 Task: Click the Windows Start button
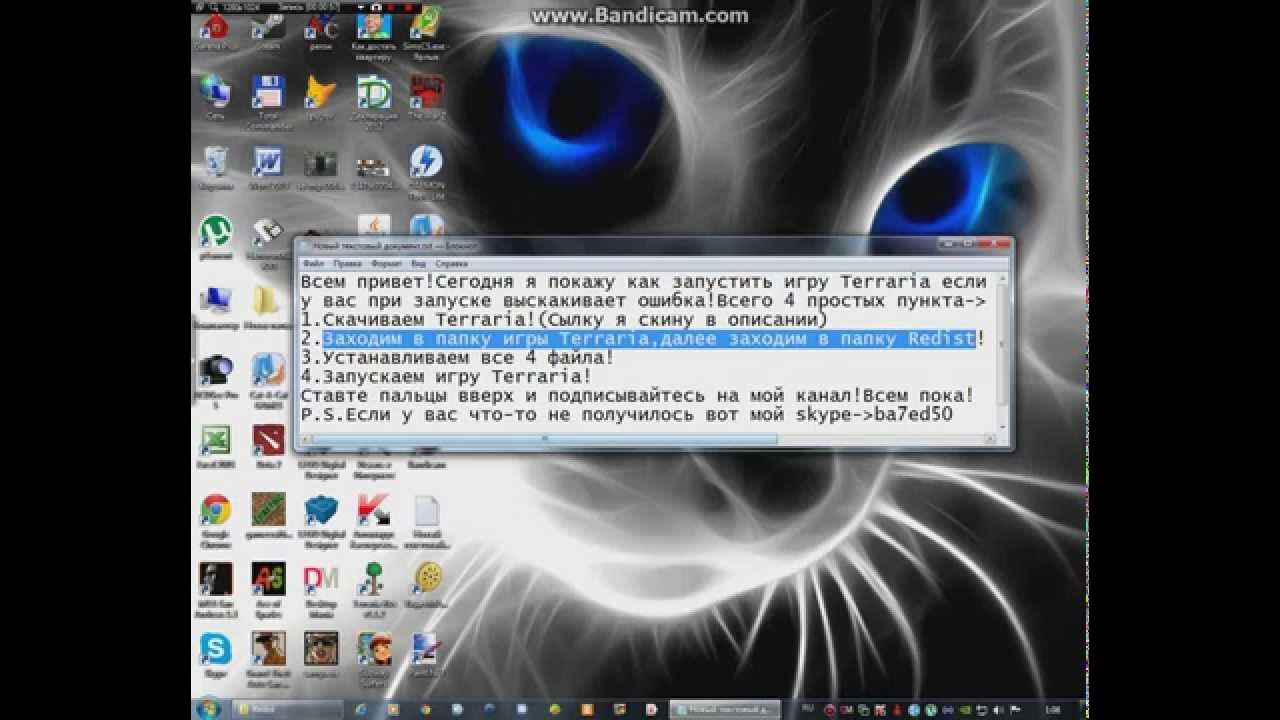click(x=209, y=709)
